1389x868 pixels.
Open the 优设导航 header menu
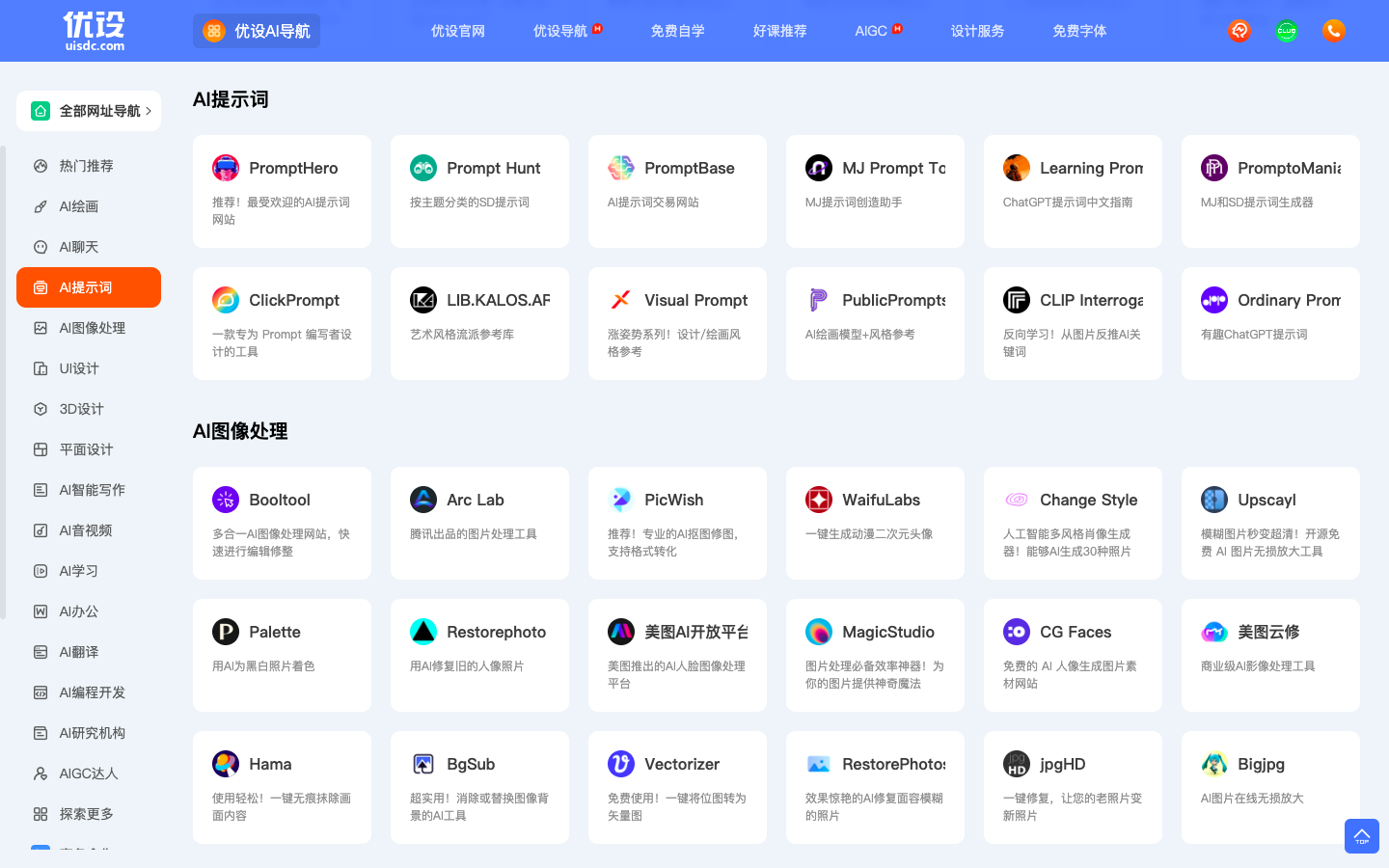(560, 31)
